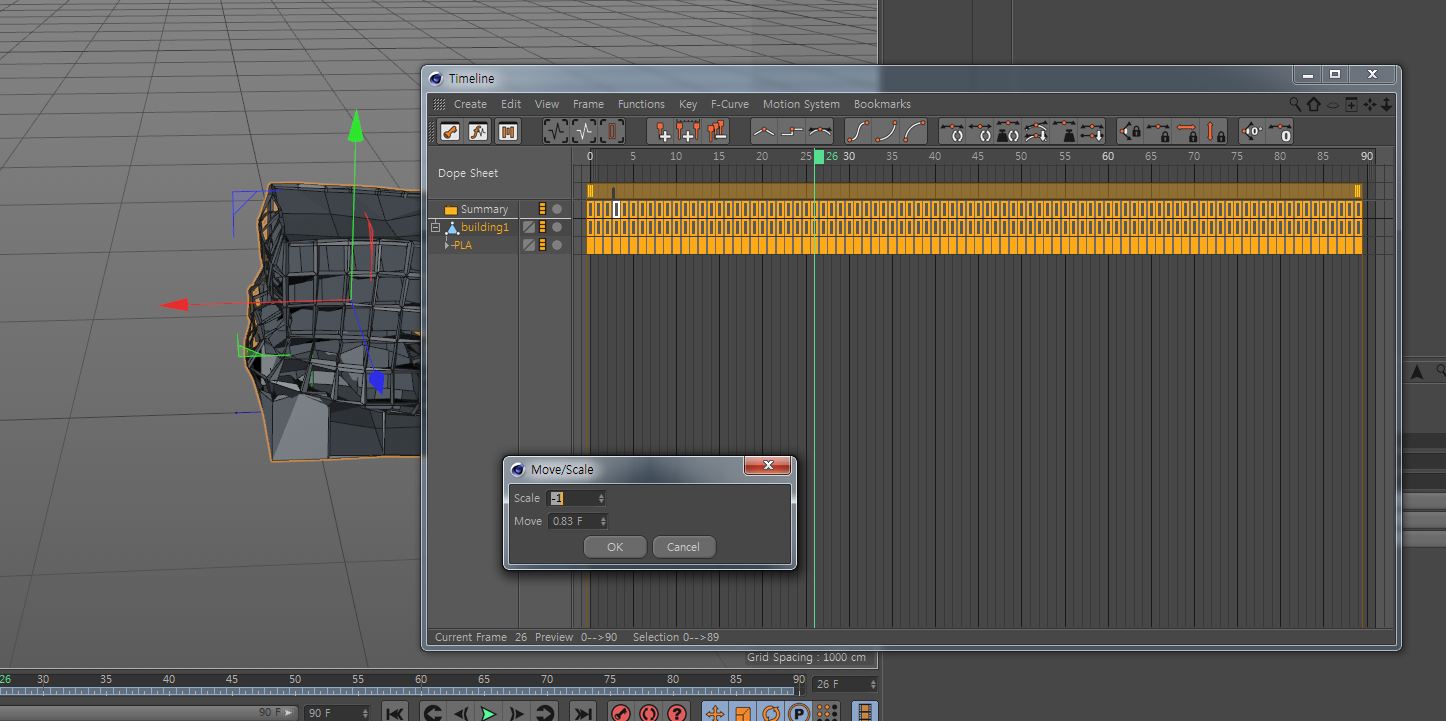Switch to F-Curve mode icon
Viewport: 1446px width, 721px height.
(479, 132)
